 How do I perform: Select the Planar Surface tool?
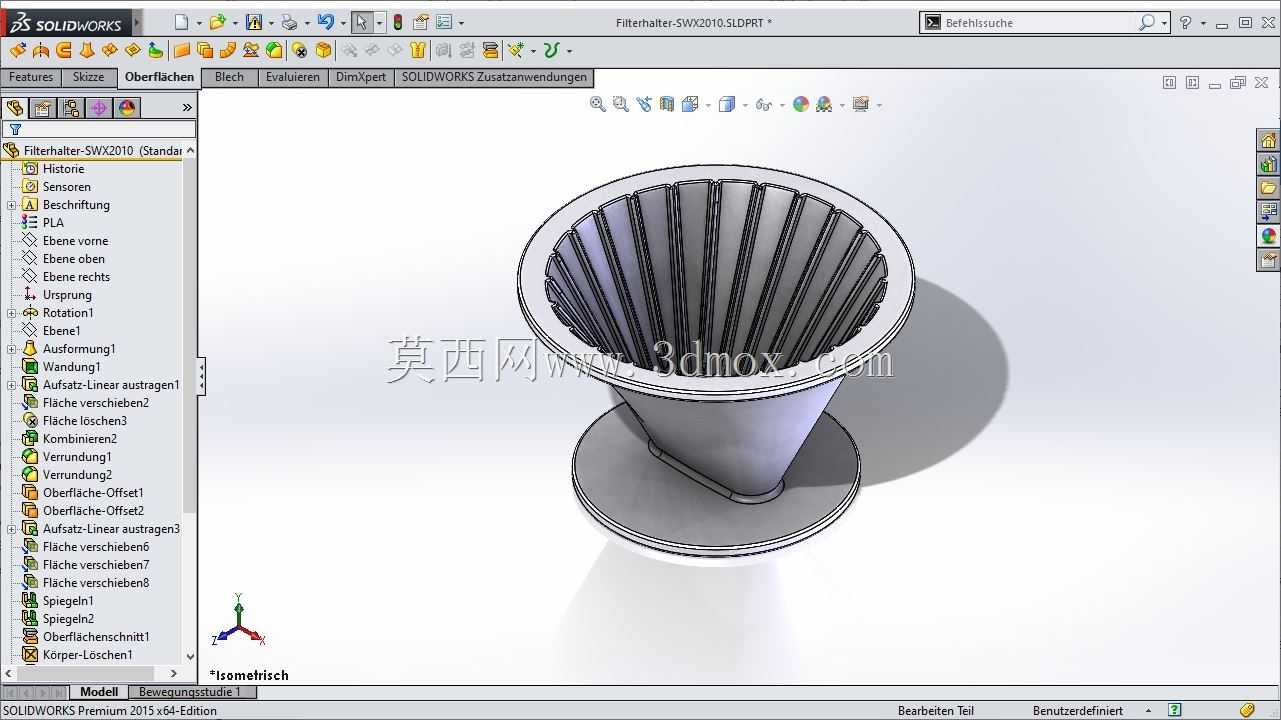point(182,50)
